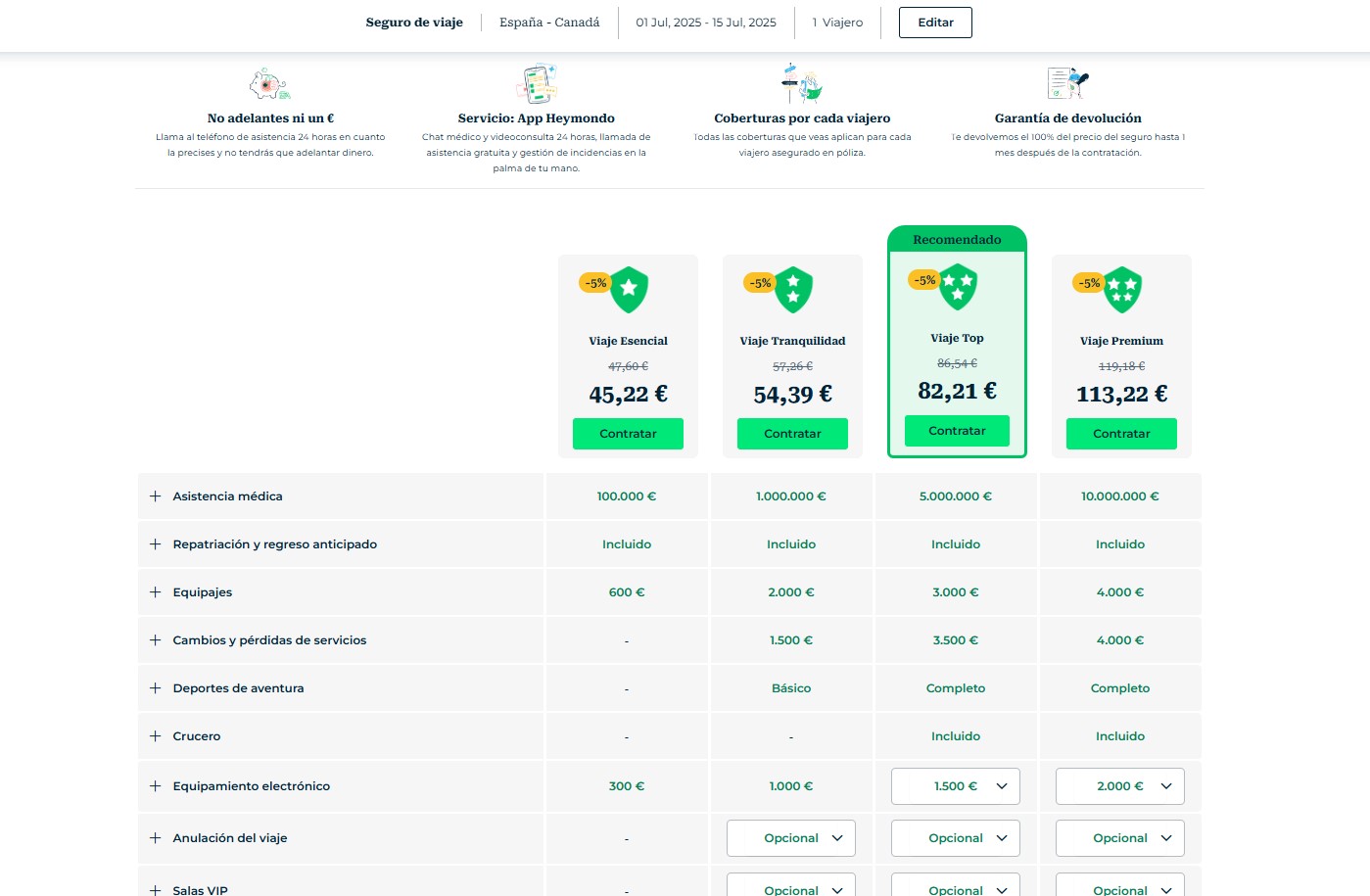Click the Editar button in the header
This screenshot has height=896, width=1370.
click(935, 23)
